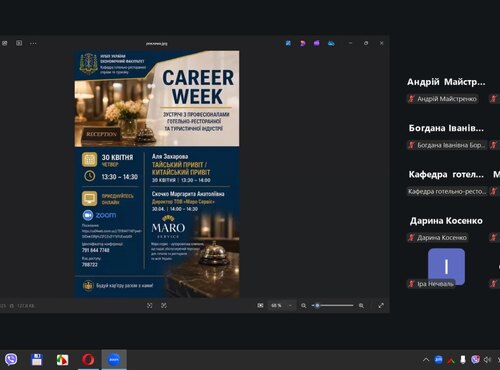The width and height of the screenshot is (500, 370).
Task: Click the Zoom icon in the system tray
Action: [439, 360]
